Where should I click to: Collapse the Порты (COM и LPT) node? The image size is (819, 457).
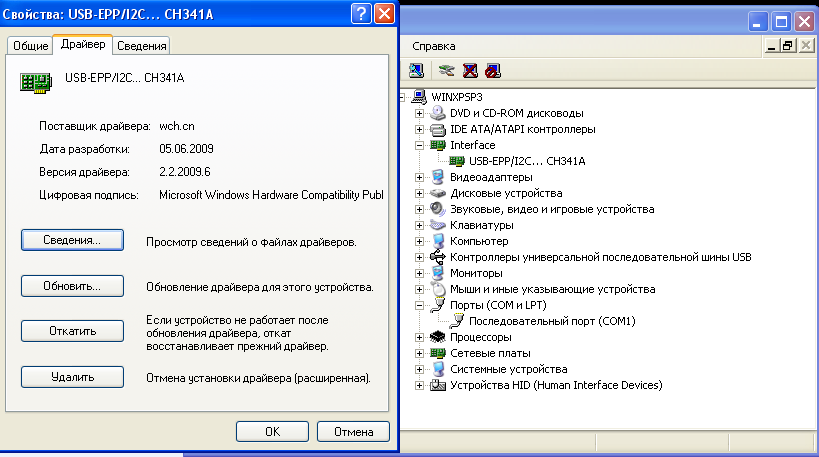[420, 305]
